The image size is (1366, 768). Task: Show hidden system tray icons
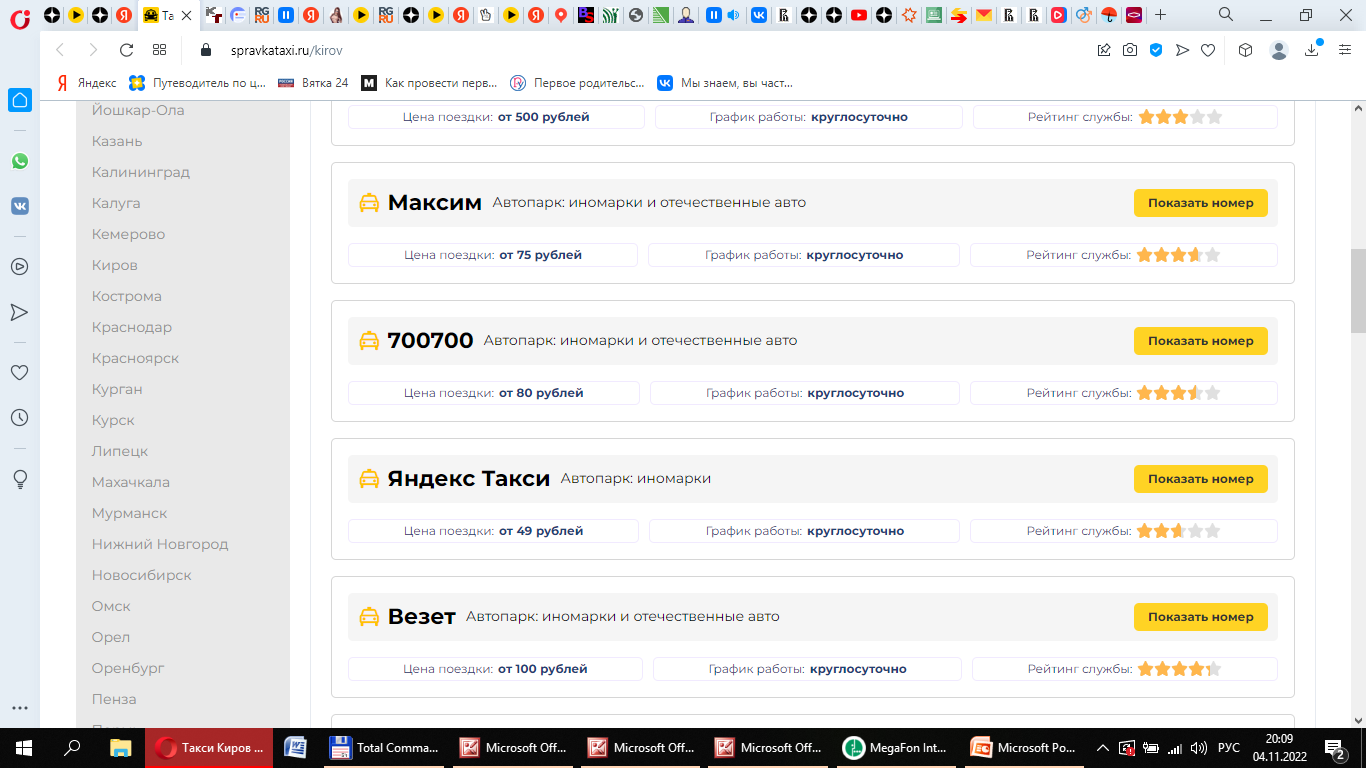[1102, 748]
